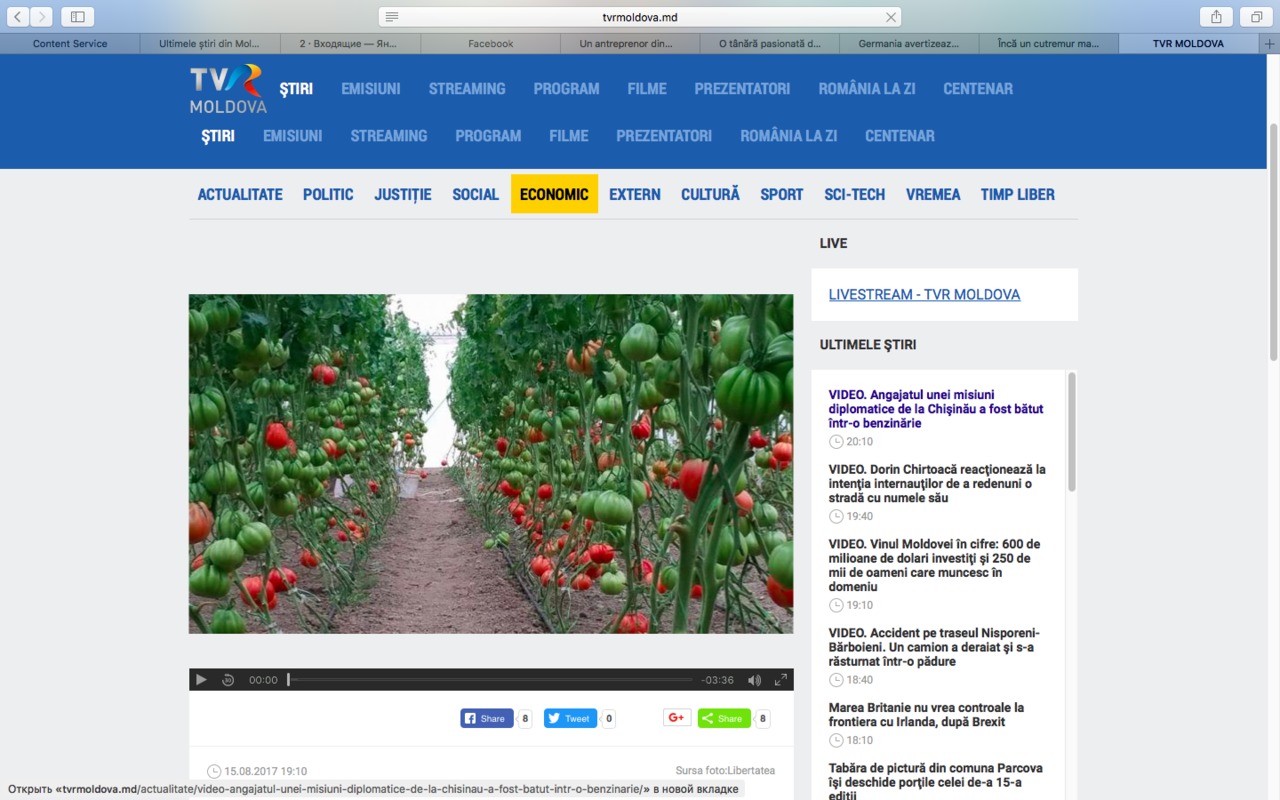Open the Safari share icon

point(1216,17)
